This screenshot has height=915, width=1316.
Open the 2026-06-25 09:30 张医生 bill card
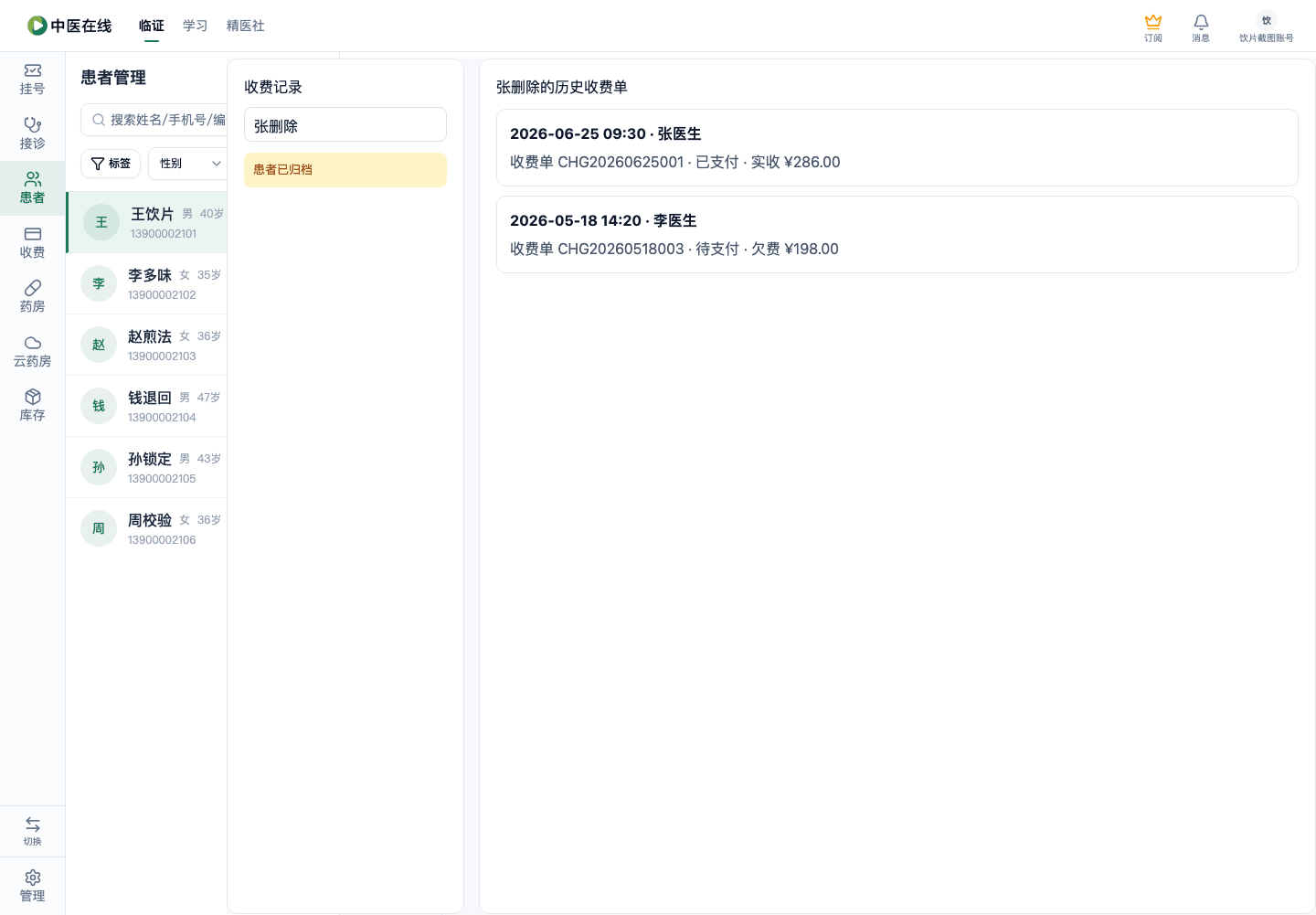coord(897,148)
